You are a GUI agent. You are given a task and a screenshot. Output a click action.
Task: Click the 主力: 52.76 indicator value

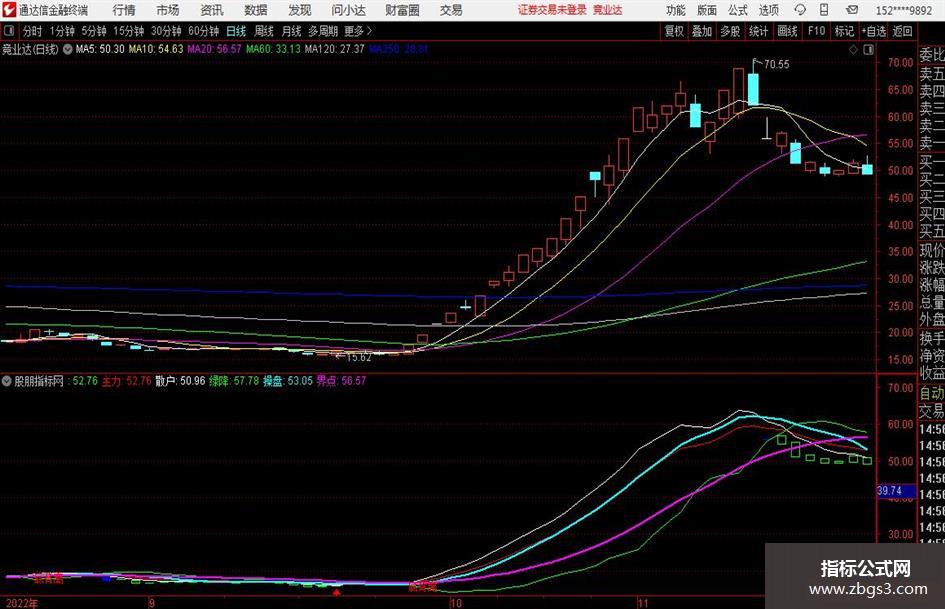pyautogui.click(x=127, y=381)
